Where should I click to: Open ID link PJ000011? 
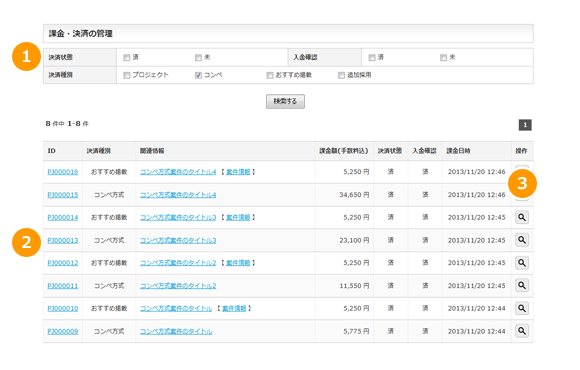(63, 286)
